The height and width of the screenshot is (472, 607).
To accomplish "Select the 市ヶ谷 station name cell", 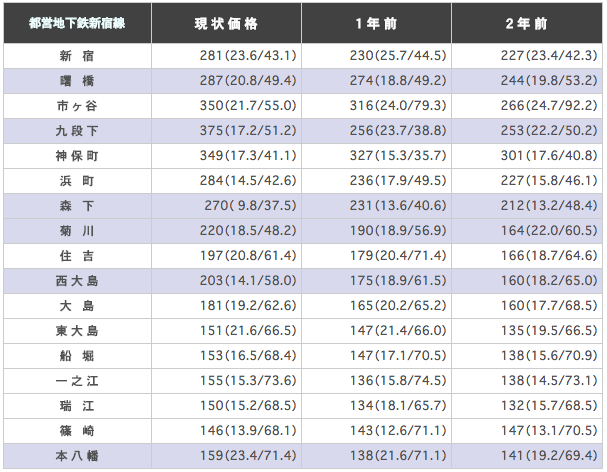I will (77, 106).
